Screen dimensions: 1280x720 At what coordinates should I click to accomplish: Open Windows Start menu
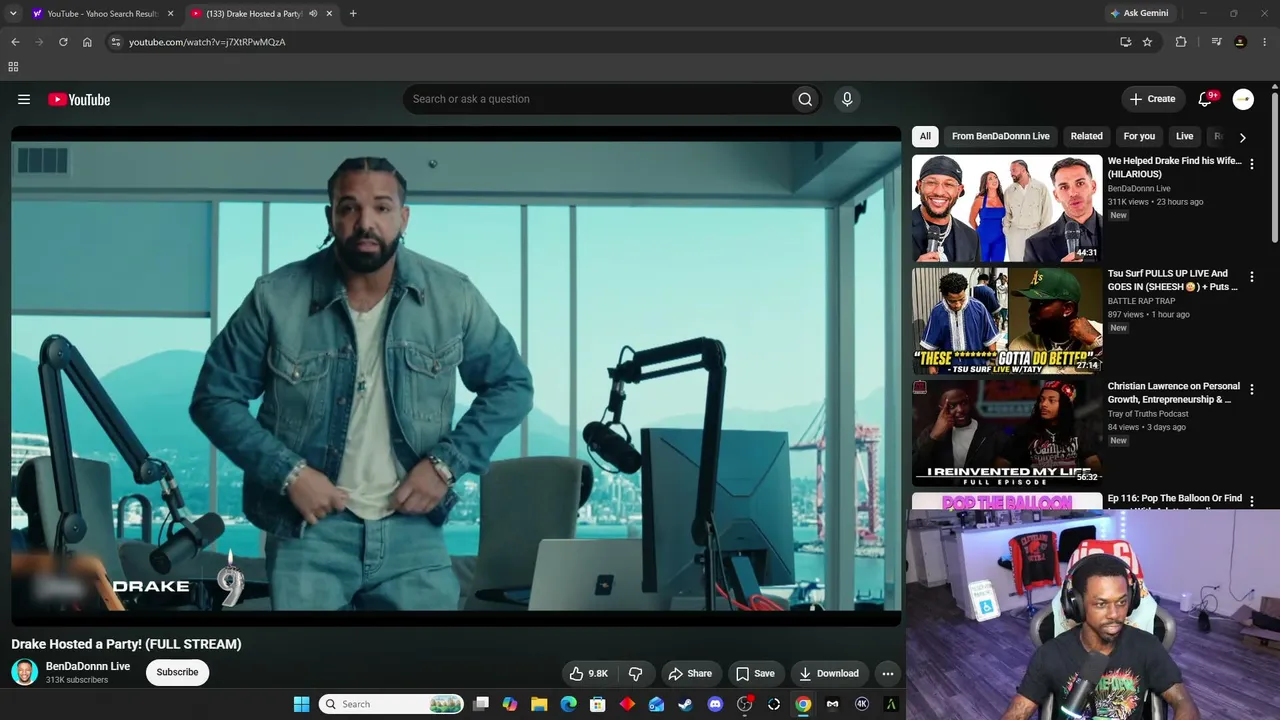coord(301,704)
